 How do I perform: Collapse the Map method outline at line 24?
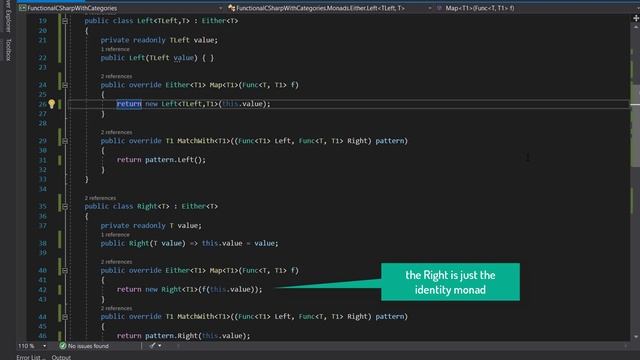[x=65, y=85]
